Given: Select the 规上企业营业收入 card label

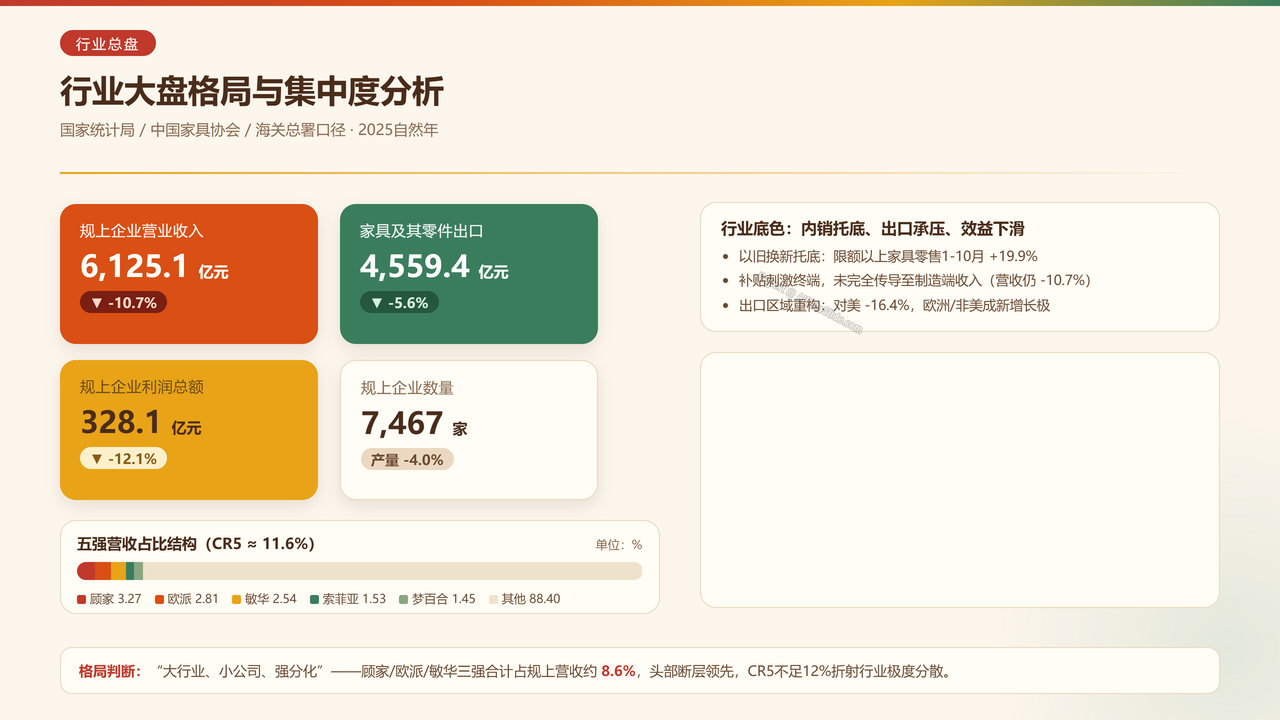Looking at the screenshot, I should [x=142, y=231].
